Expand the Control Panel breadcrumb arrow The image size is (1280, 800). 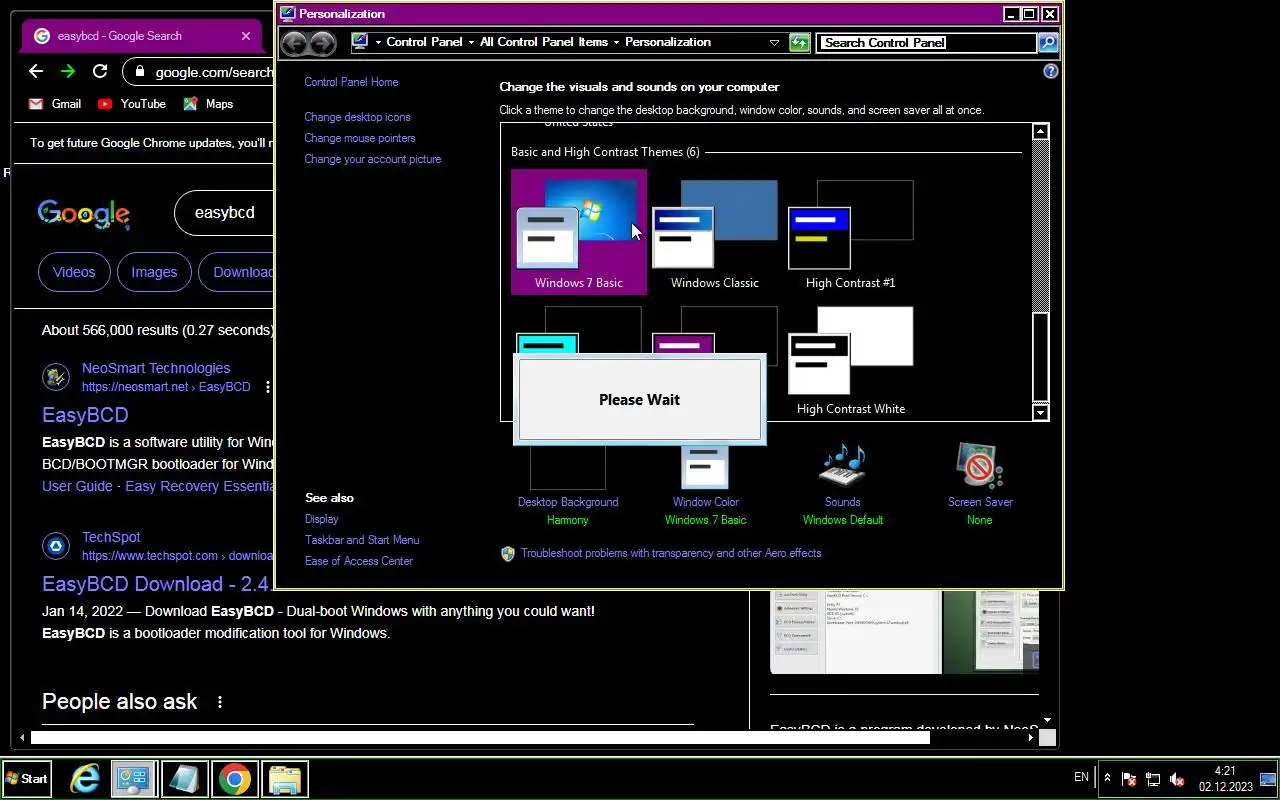point(471,42)
